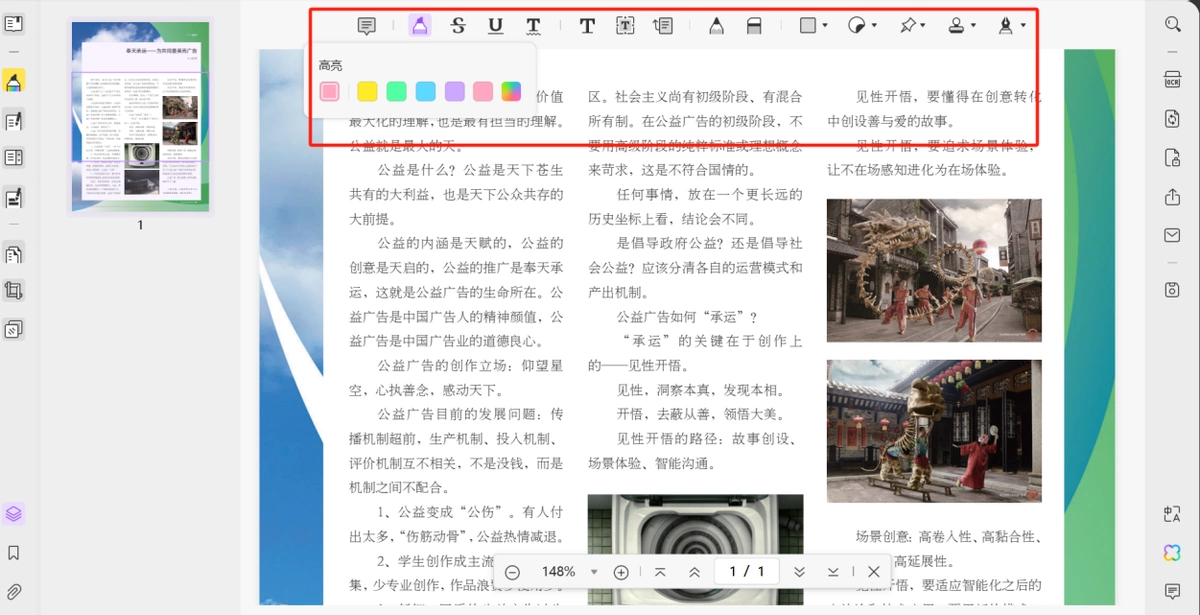The width and height of the screenshot is (1200, 615).
Task: Open edit PDF mode in sidebar
Action: pos(14,121)
